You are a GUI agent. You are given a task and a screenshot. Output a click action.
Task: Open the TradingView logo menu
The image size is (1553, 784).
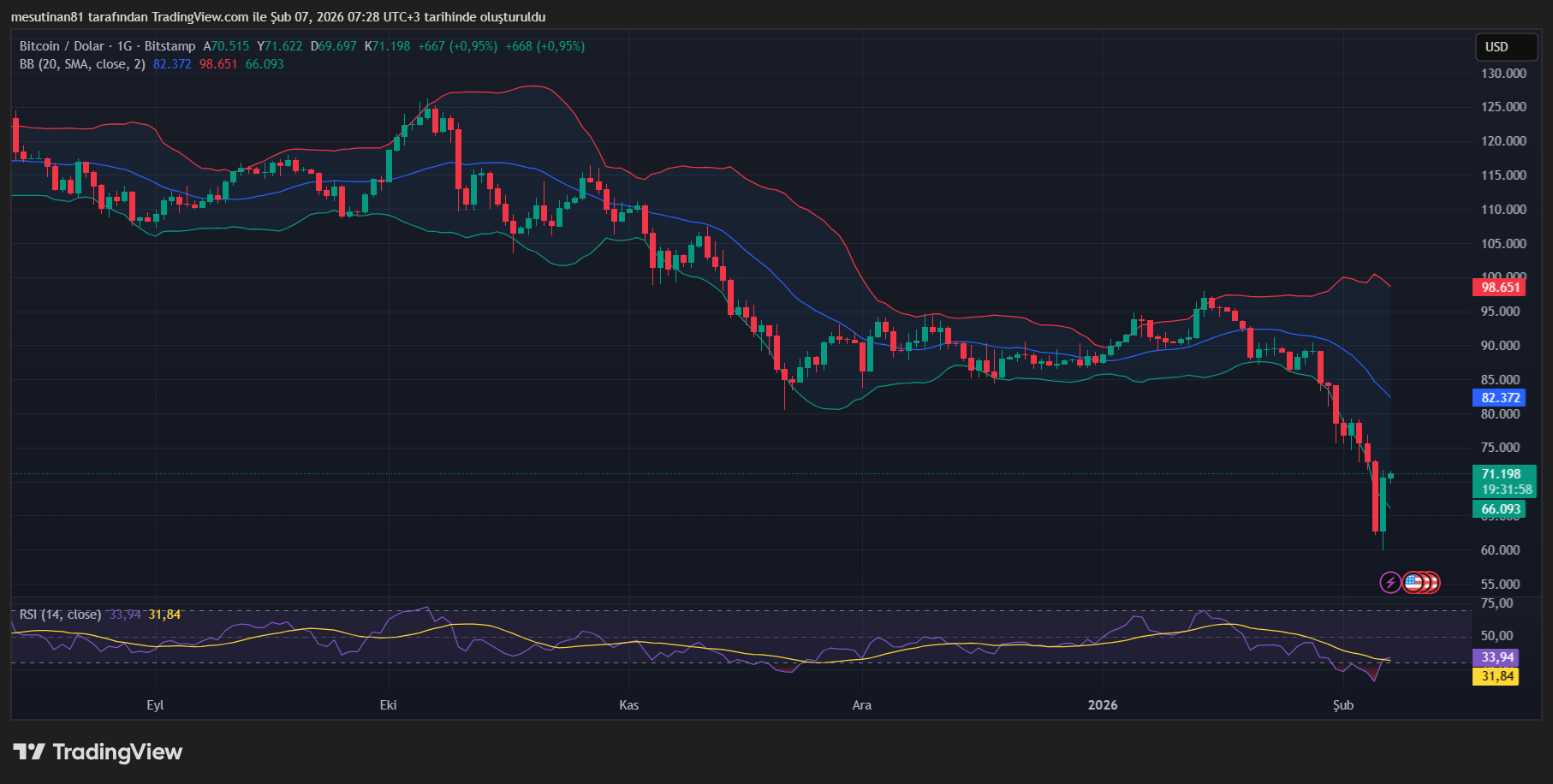click(x=96, y=752)
